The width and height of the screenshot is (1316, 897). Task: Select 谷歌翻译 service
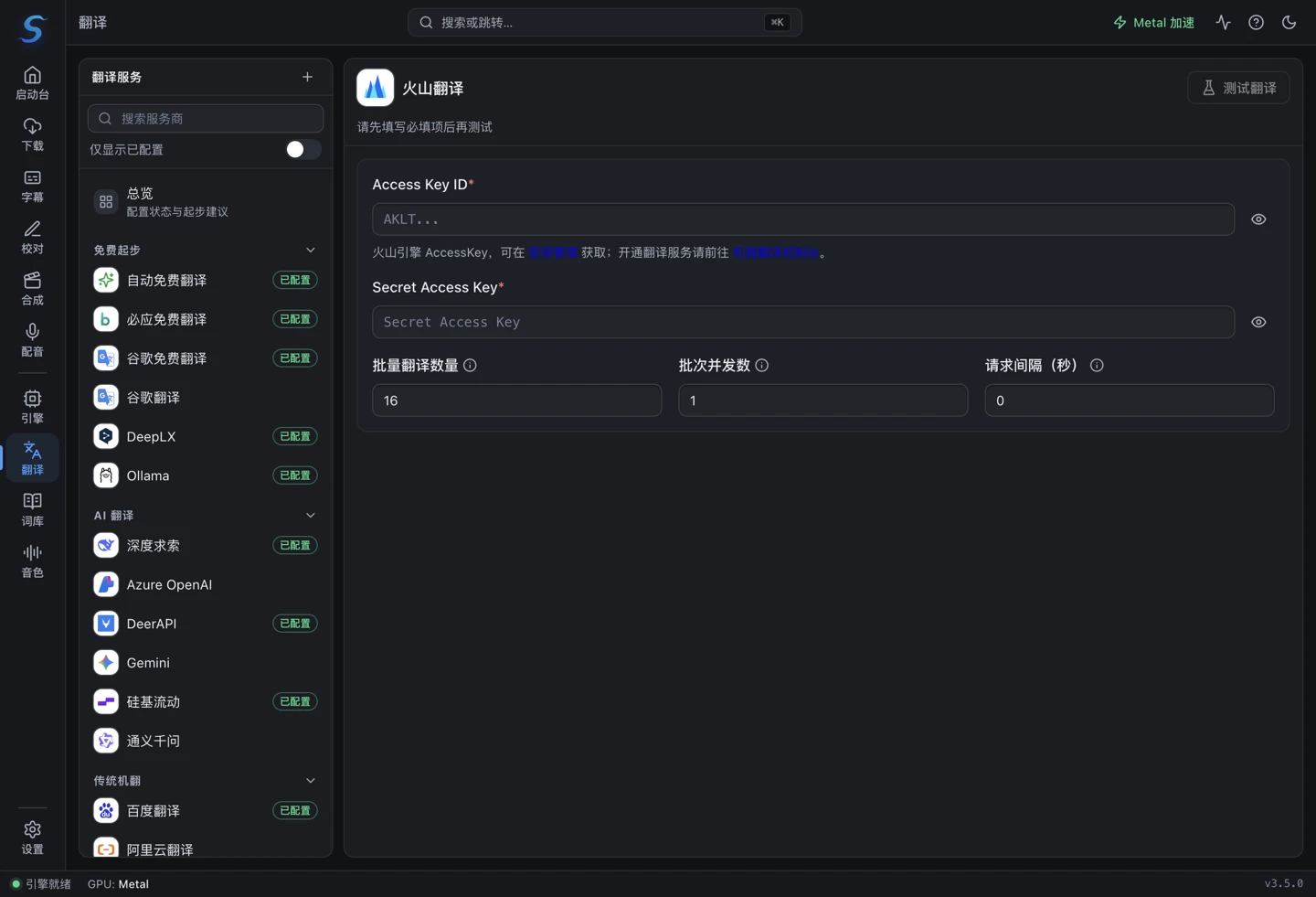click(206, 398)
